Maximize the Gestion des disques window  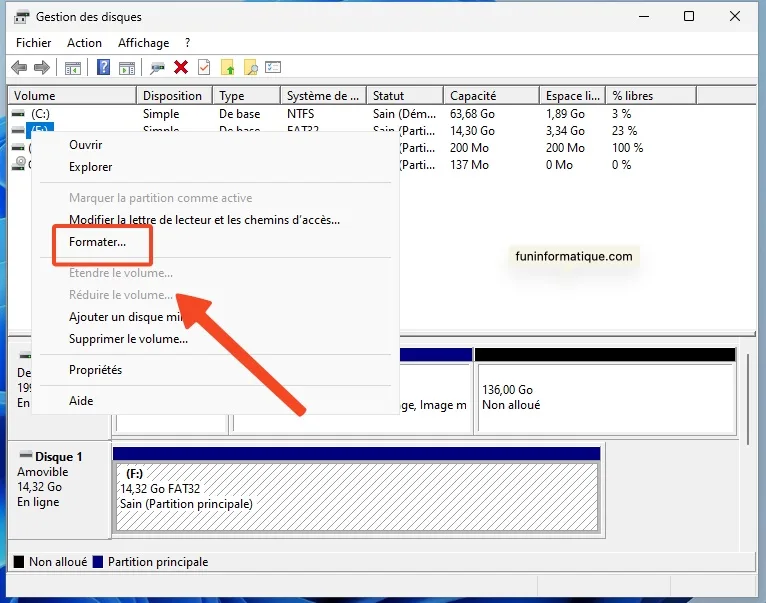(x=689, y=17)
